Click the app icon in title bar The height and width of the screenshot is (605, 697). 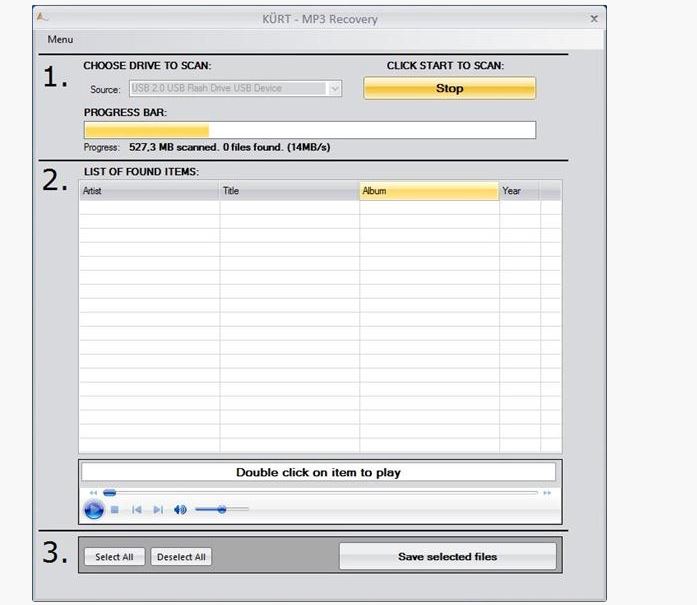41,18
